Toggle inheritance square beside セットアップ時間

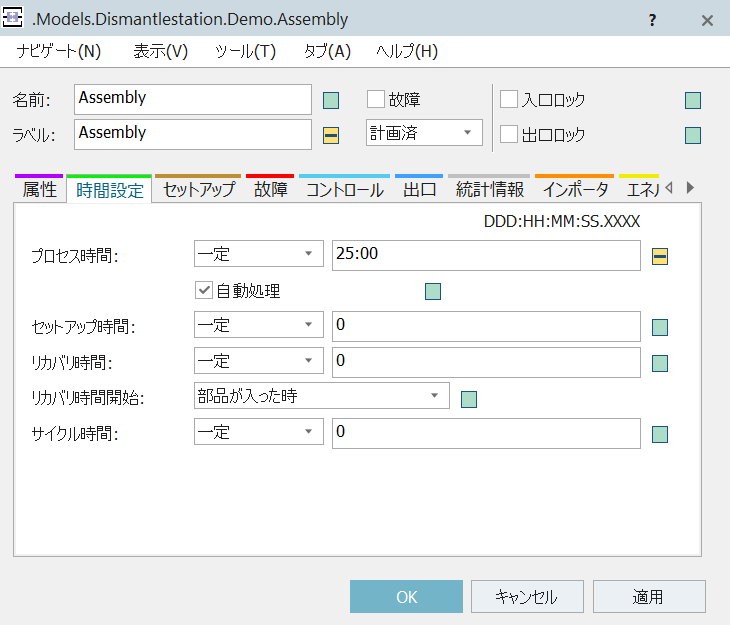click(x=660, y=327)
